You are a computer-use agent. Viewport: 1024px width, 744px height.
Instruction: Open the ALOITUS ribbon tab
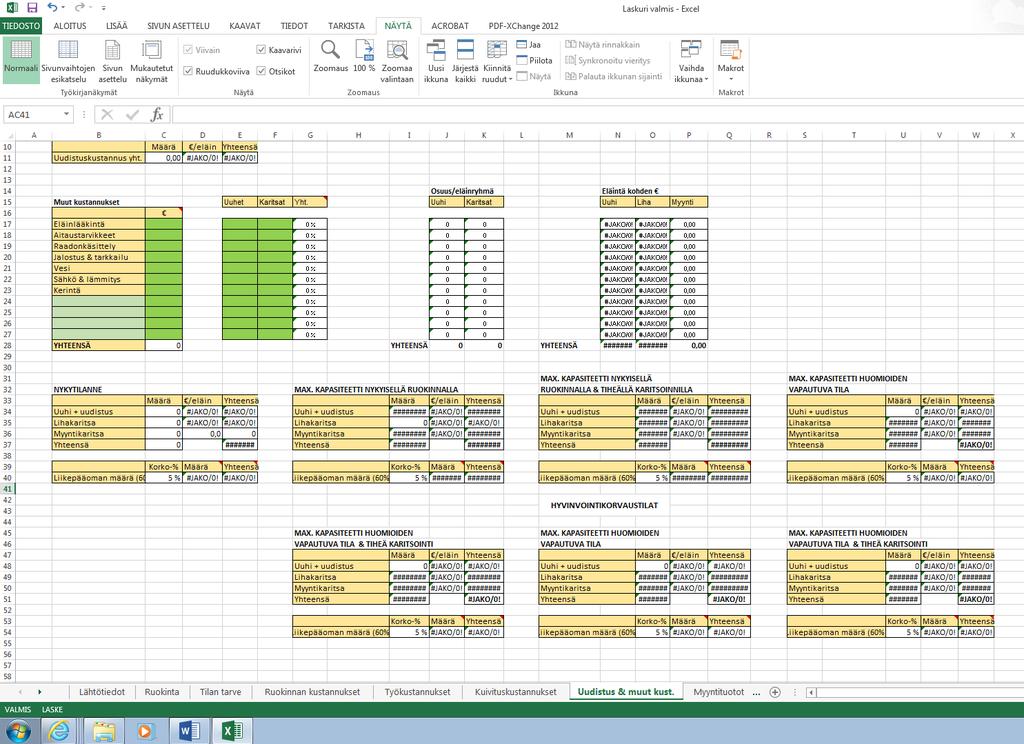point(70,25)
